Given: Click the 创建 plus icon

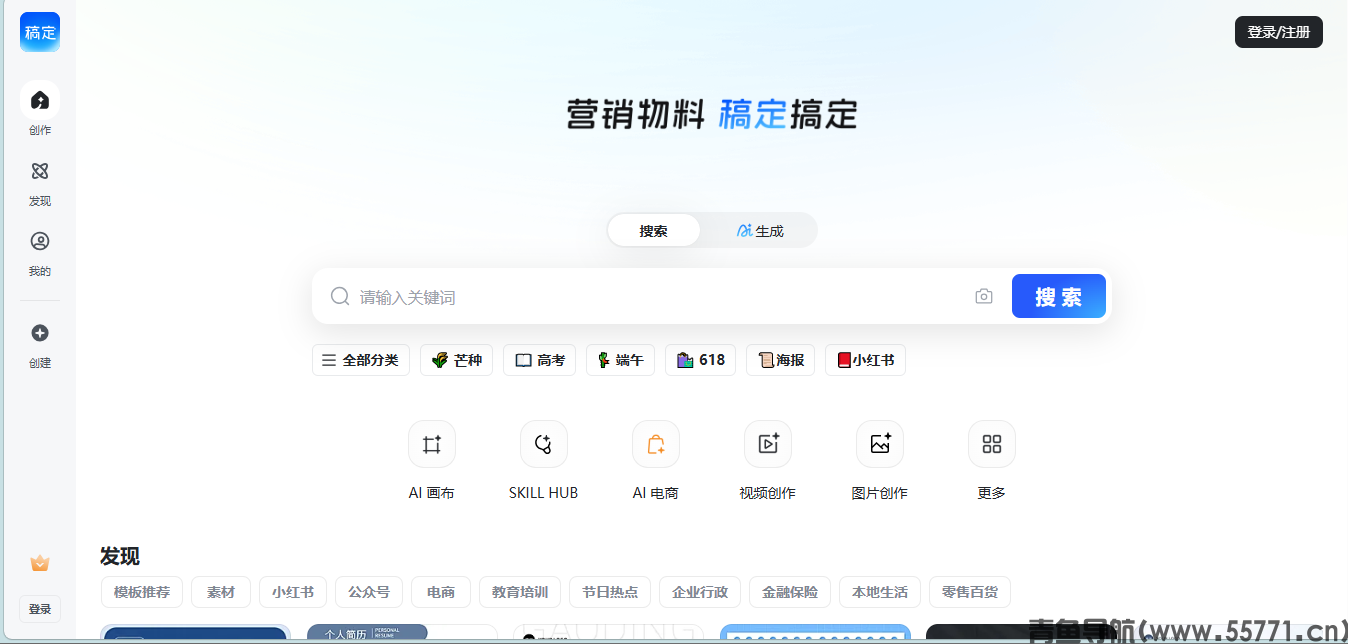Looking at the screenshot, I should (x=40, y=333).
